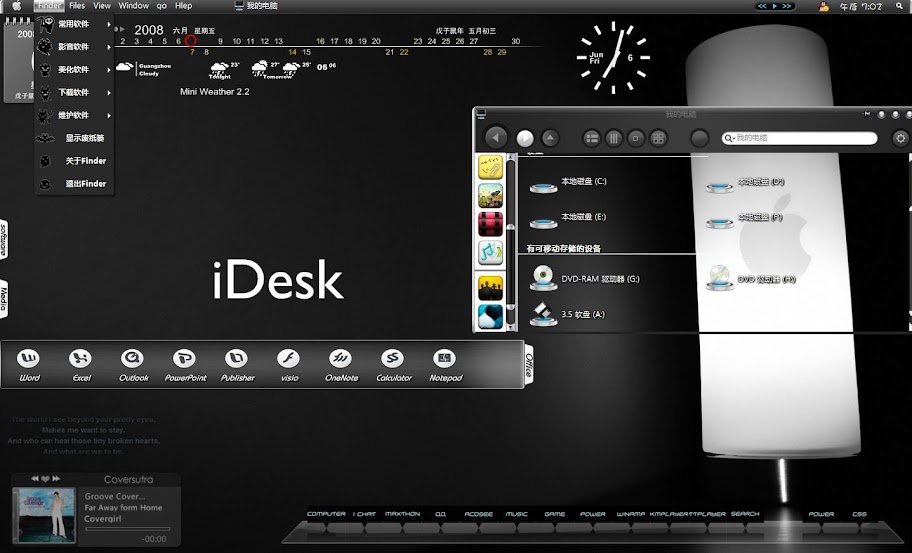Switch file browser to column view
This screenshot has height=553, width=912.
point(614,138)
